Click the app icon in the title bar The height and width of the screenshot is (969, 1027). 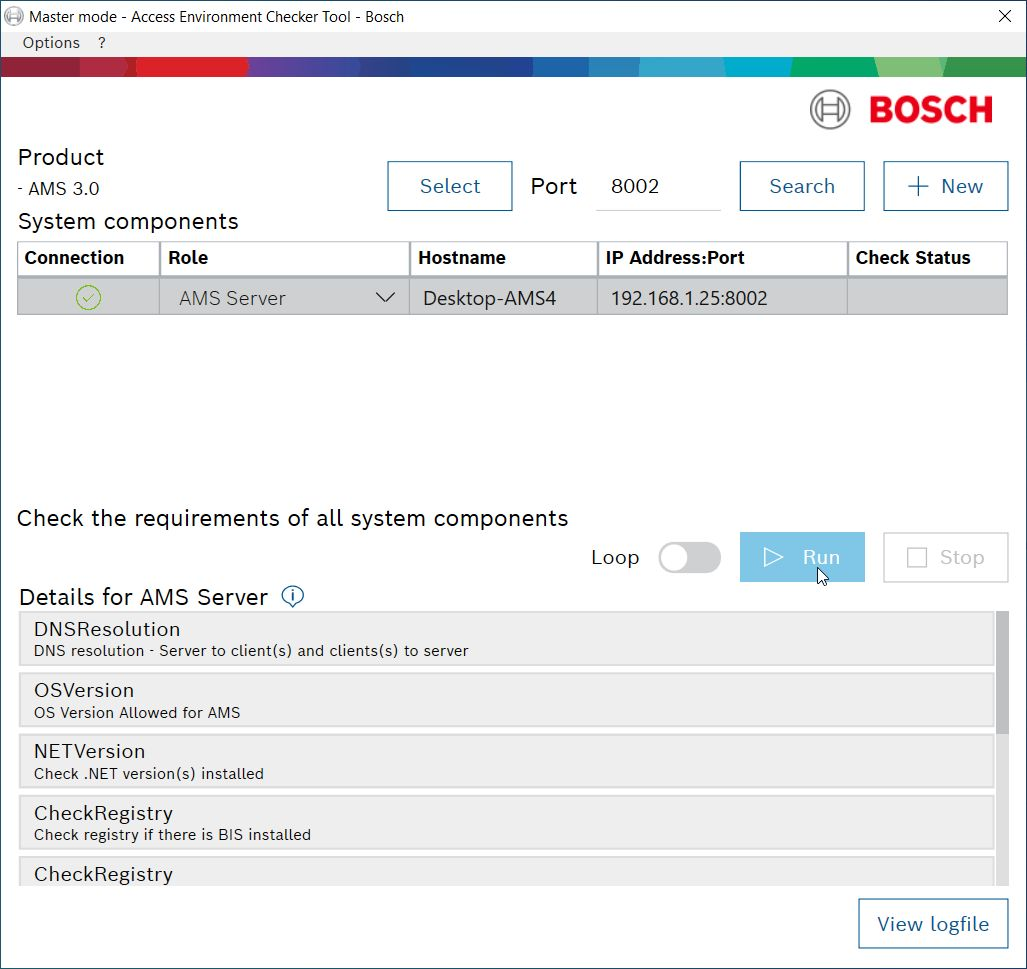(x=14, y=17)
